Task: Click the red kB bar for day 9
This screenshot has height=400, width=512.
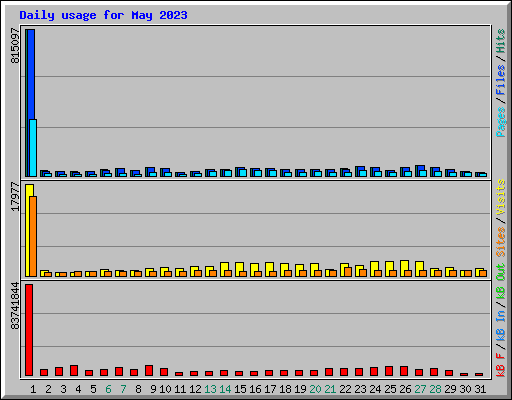Action: 149,371
